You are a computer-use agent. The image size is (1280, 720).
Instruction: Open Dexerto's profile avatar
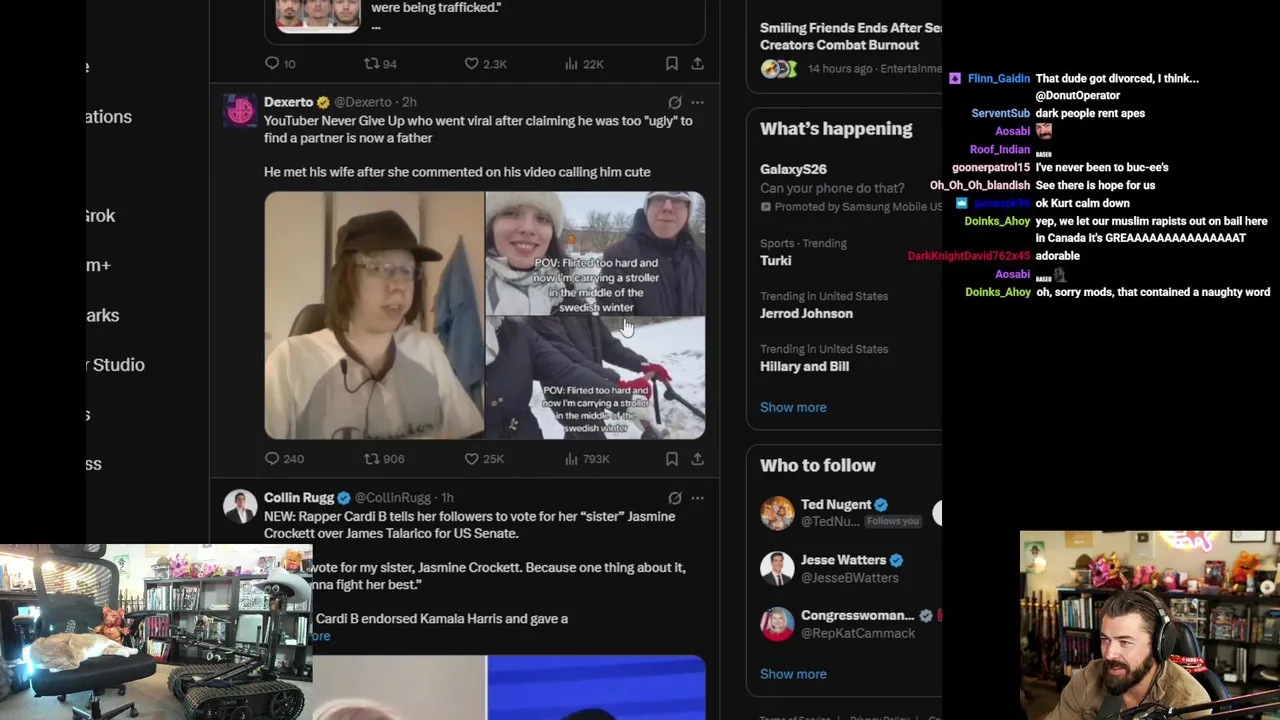click(240, 111)
